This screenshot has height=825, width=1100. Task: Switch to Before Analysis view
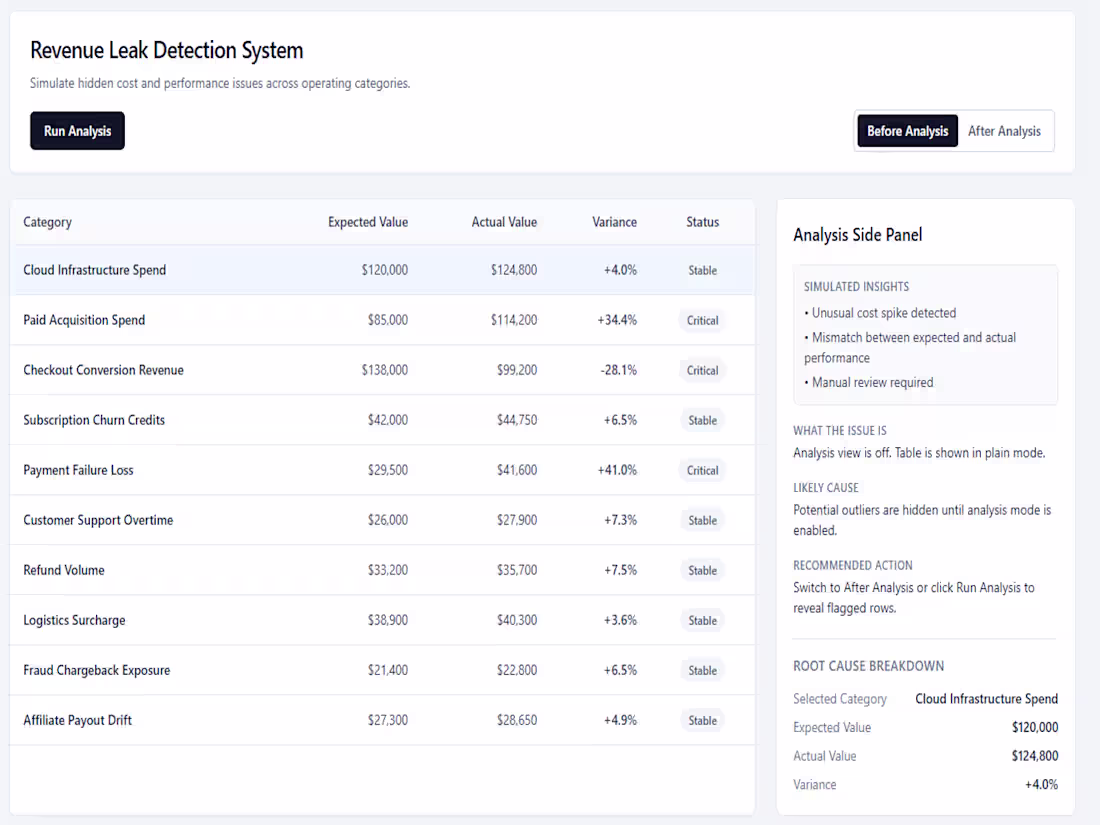[907, 131]
